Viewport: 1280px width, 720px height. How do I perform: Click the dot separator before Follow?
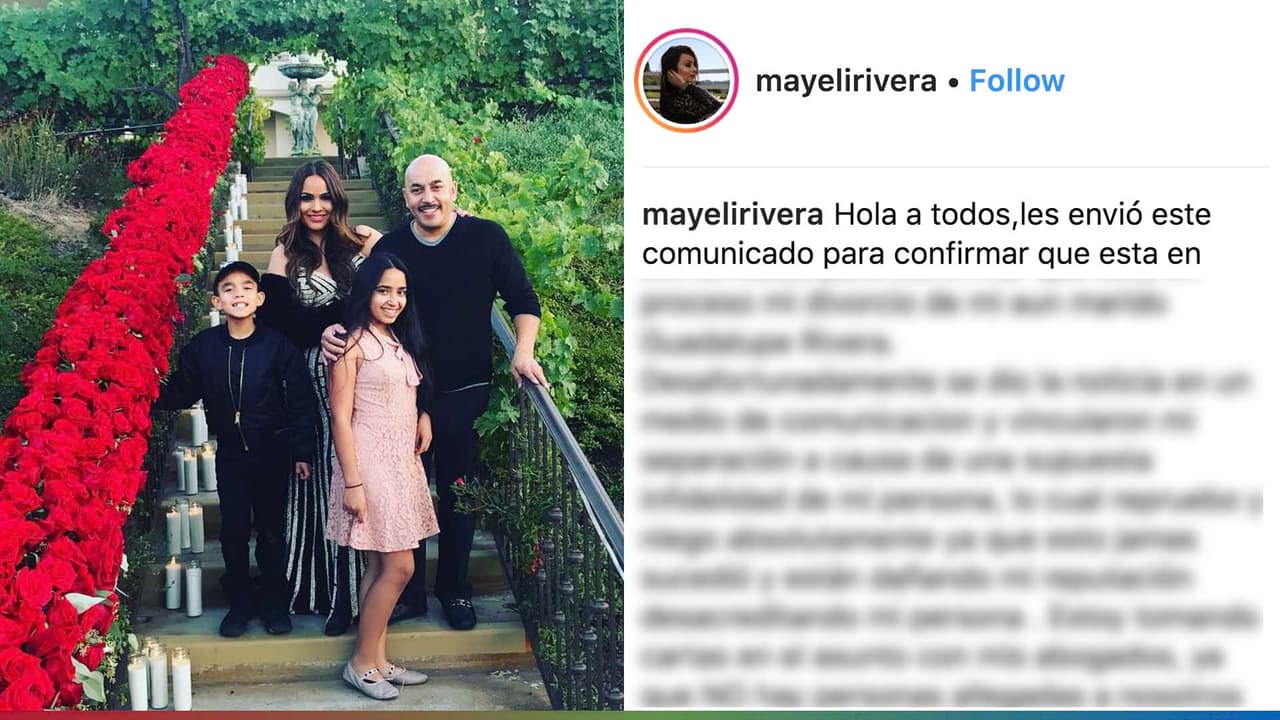953,82
